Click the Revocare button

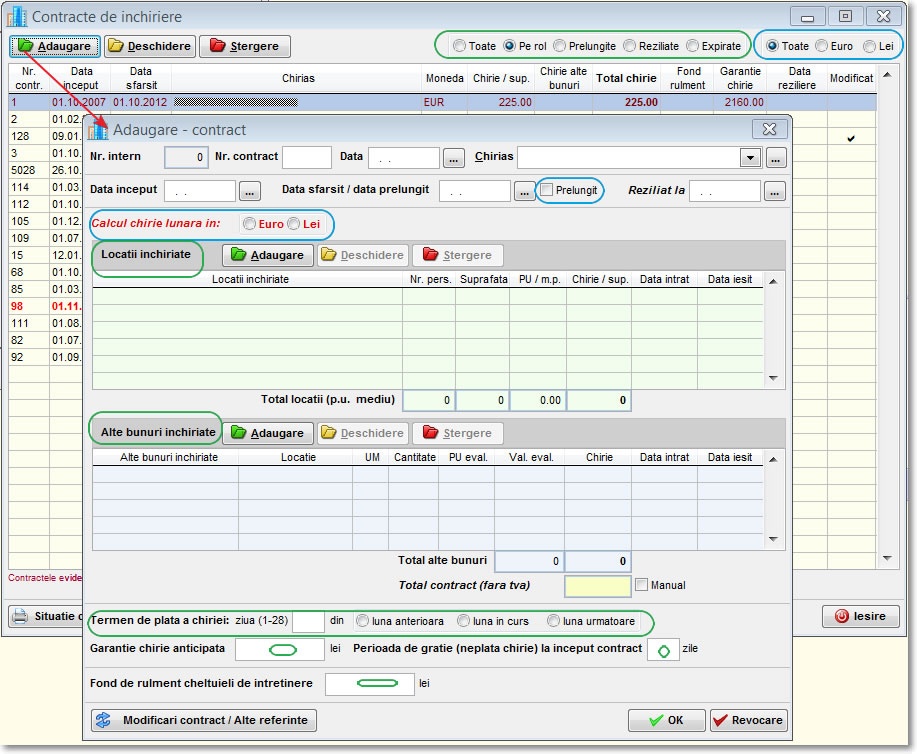click(749, 720)
